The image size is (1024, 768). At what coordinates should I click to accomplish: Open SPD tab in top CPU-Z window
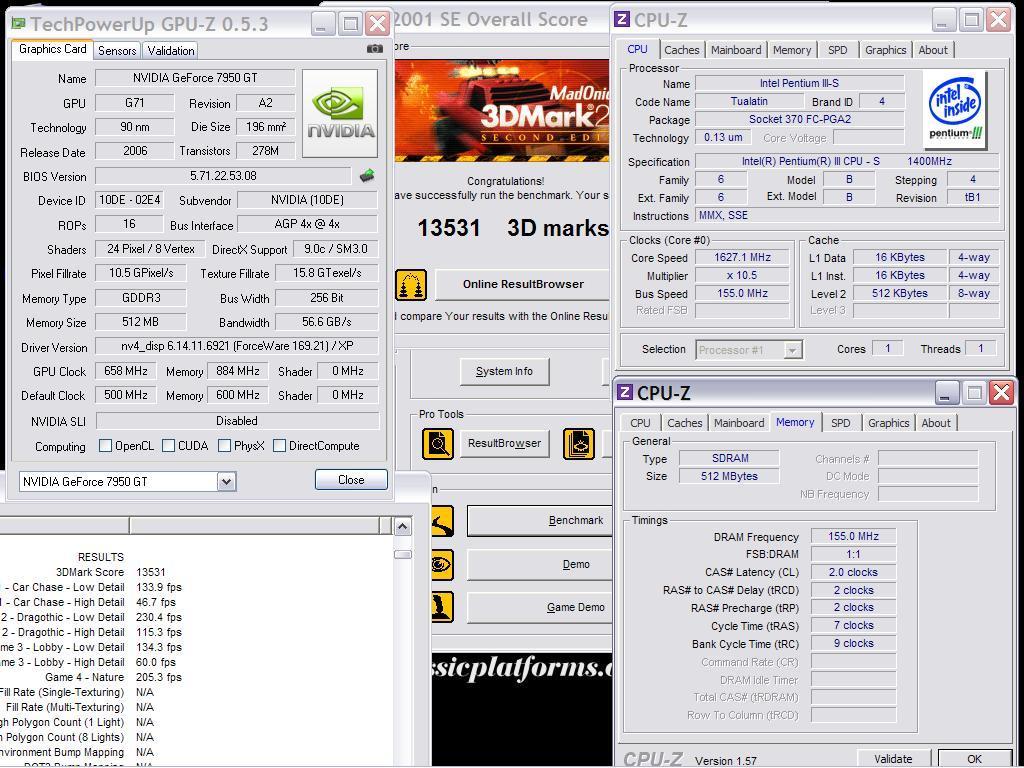837,50
